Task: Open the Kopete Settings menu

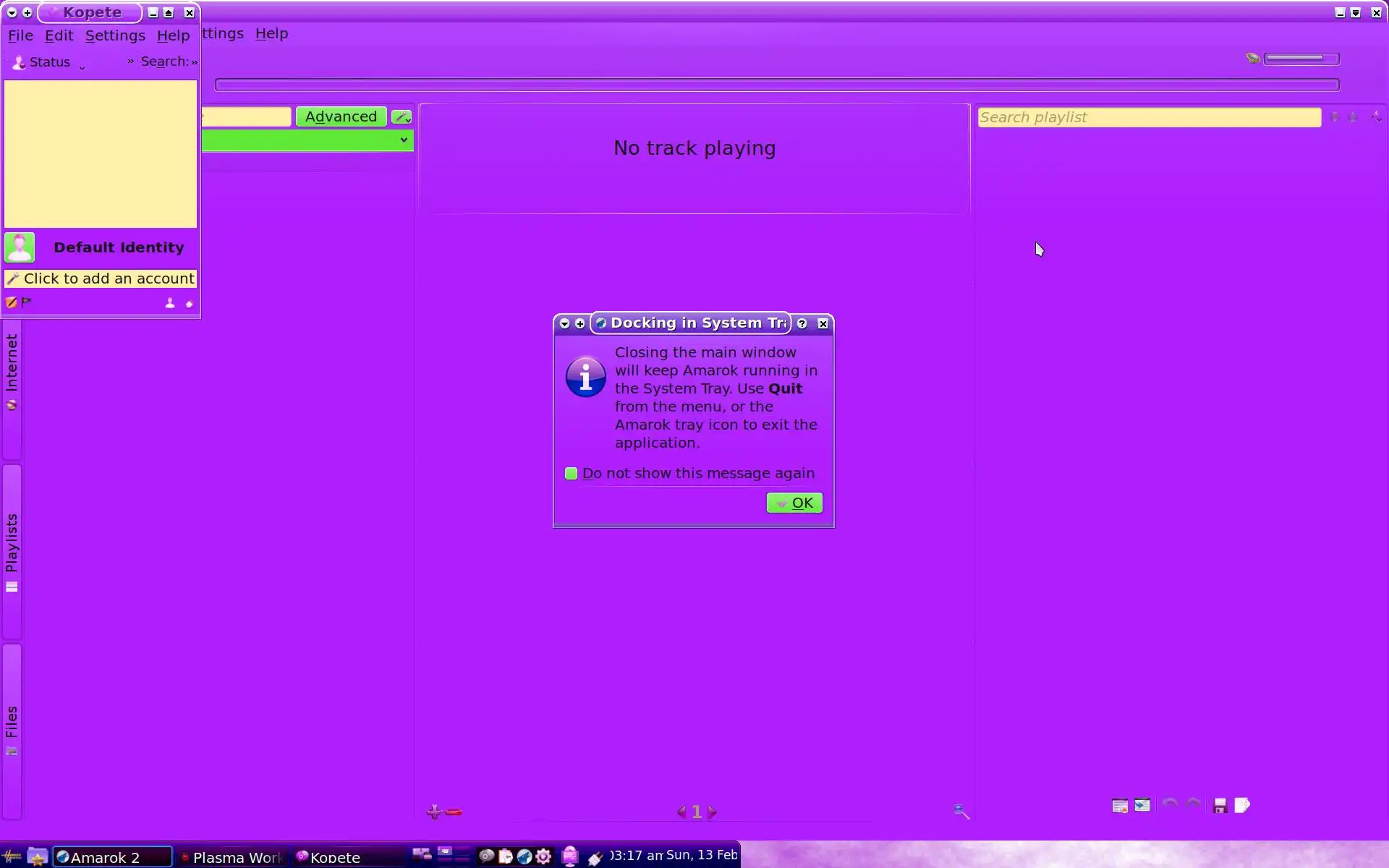Action: [115, 35]
